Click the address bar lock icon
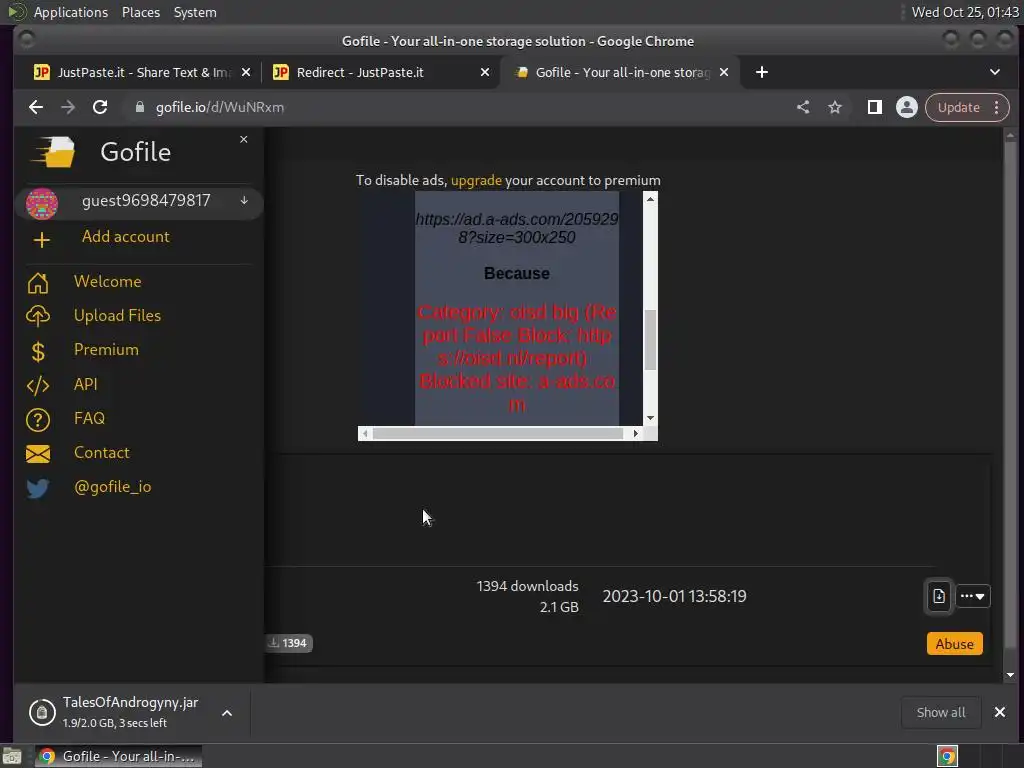This screenshot has height=768, width=1024. (139, 107)
